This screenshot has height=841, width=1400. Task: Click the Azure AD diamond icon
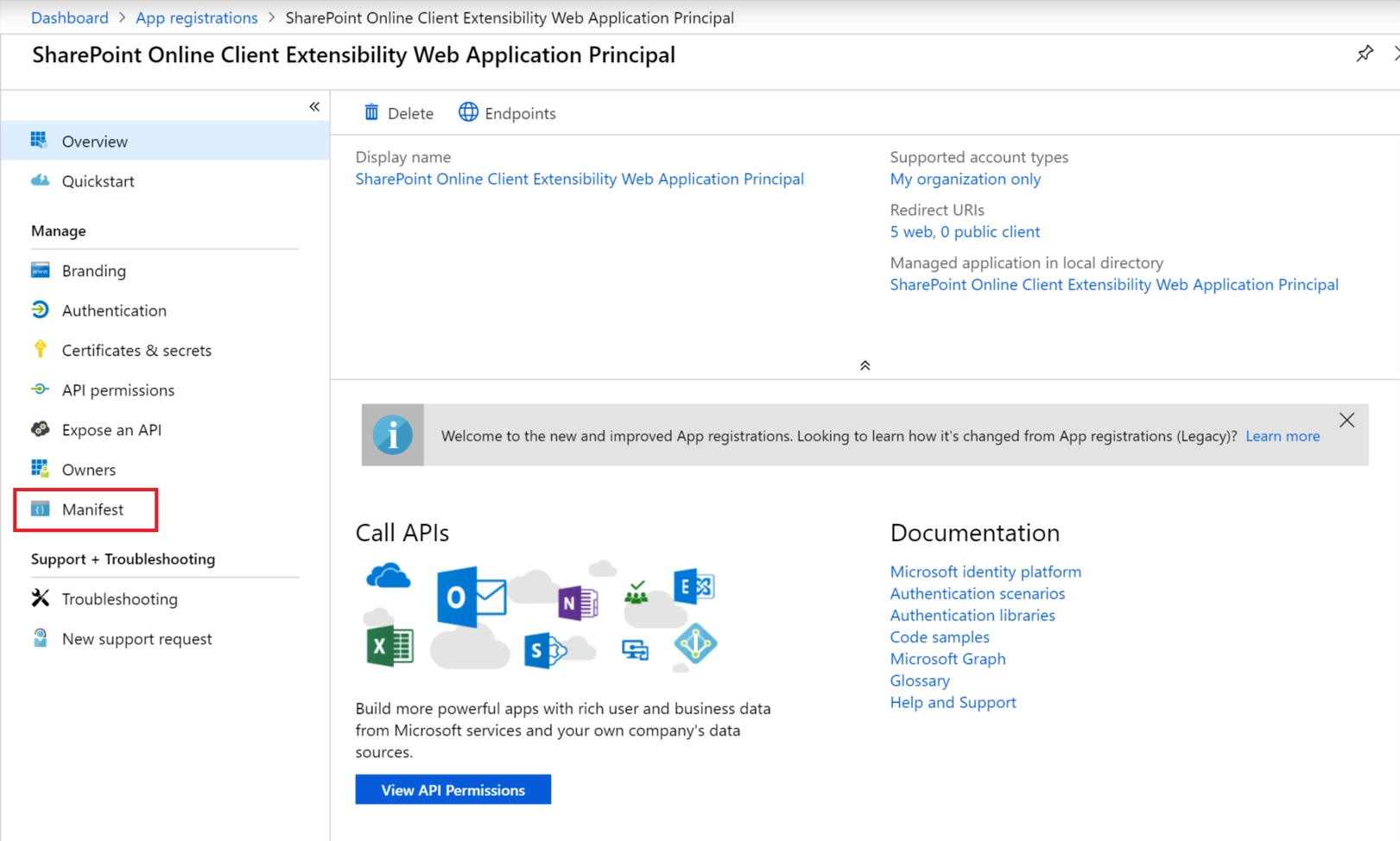[695, 643]
